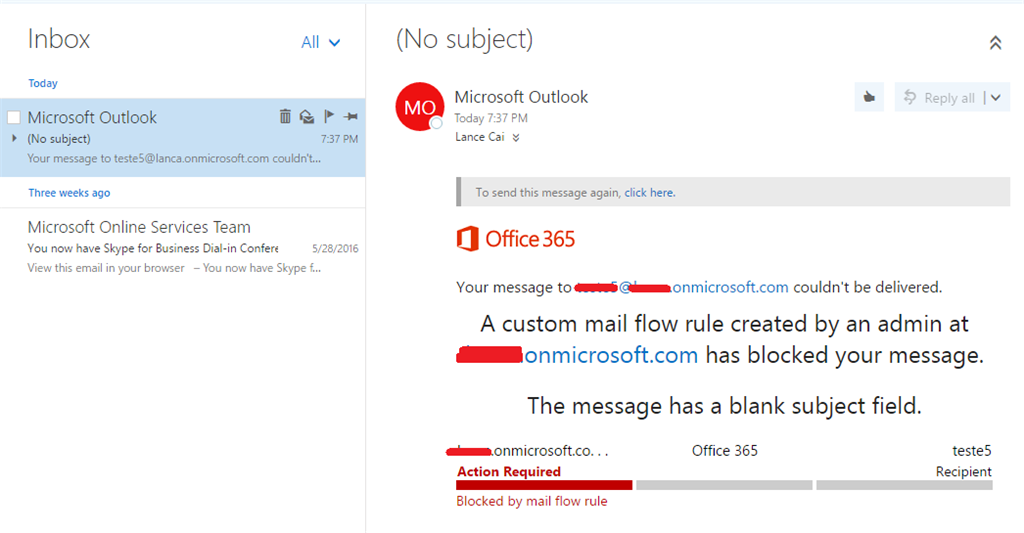
Task: Click the thumbs-up Like button
Action: click(x=869, y=97)
